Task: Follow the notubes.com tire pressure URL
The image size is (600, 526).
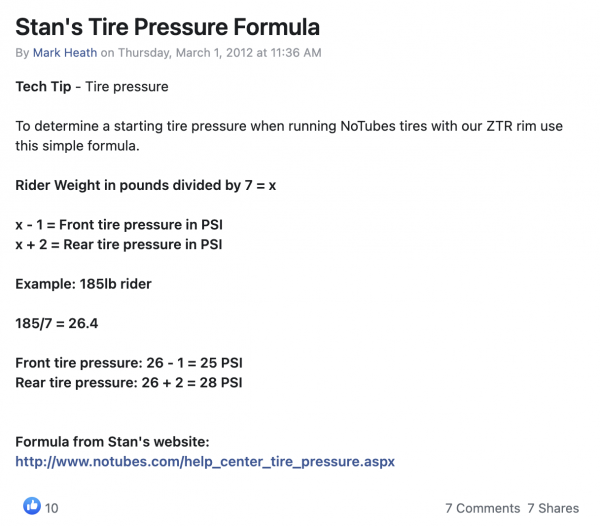Action: pyautogui.click(x=205, y=462)
